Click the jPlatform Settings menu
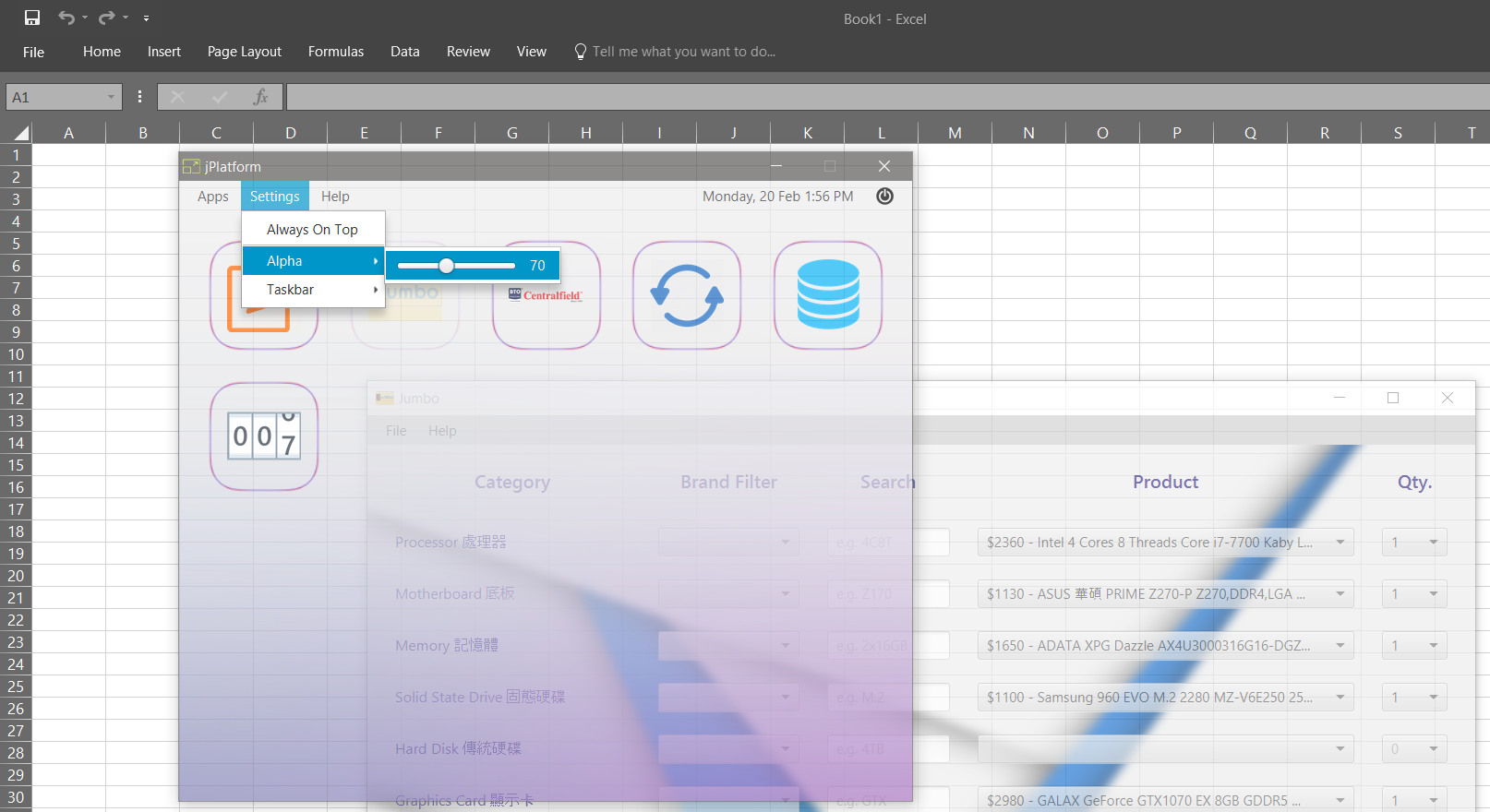 [x=275, y=197]
